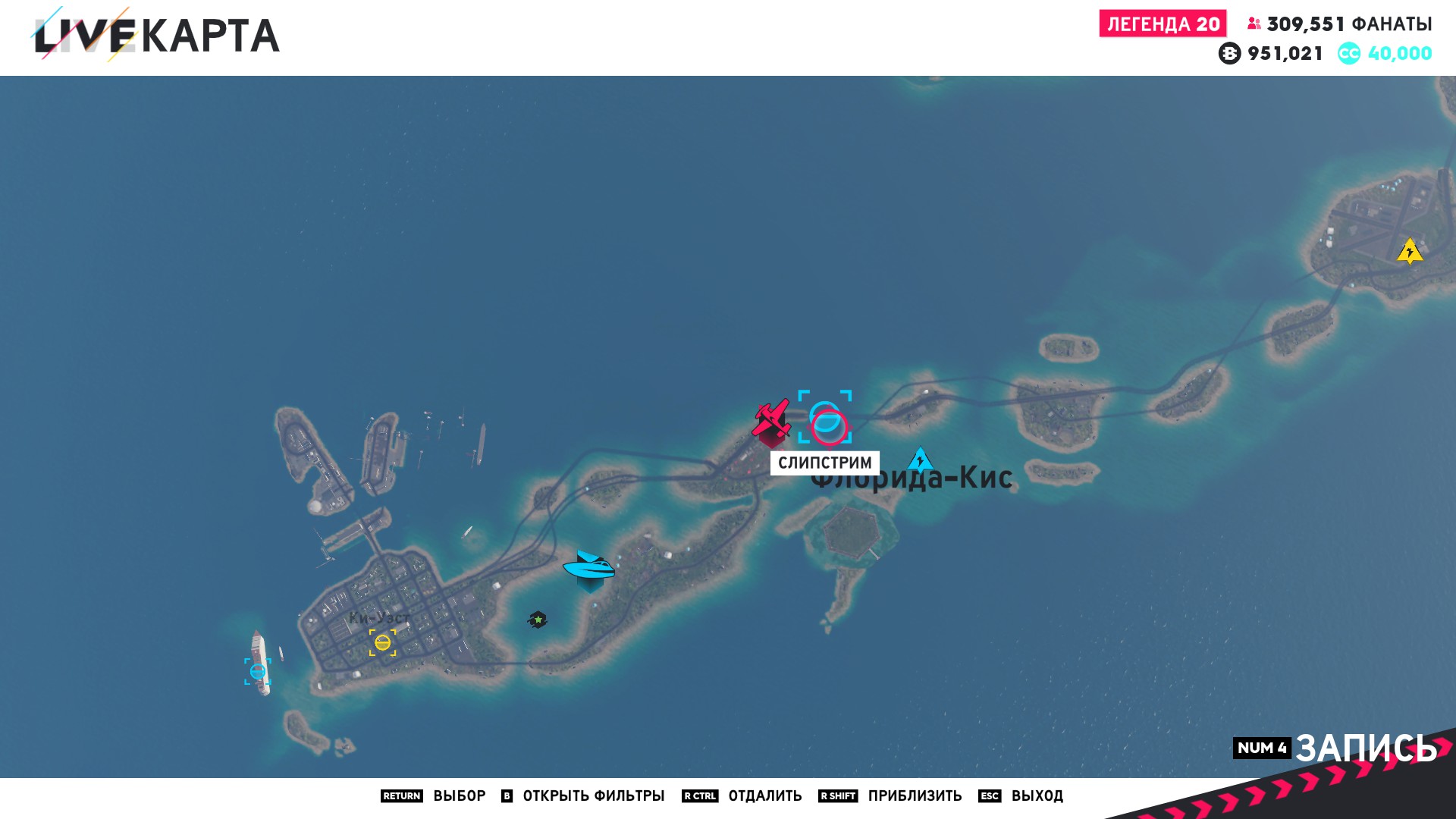Start recording via ЗАПИСЬ button

point(1365,748)
